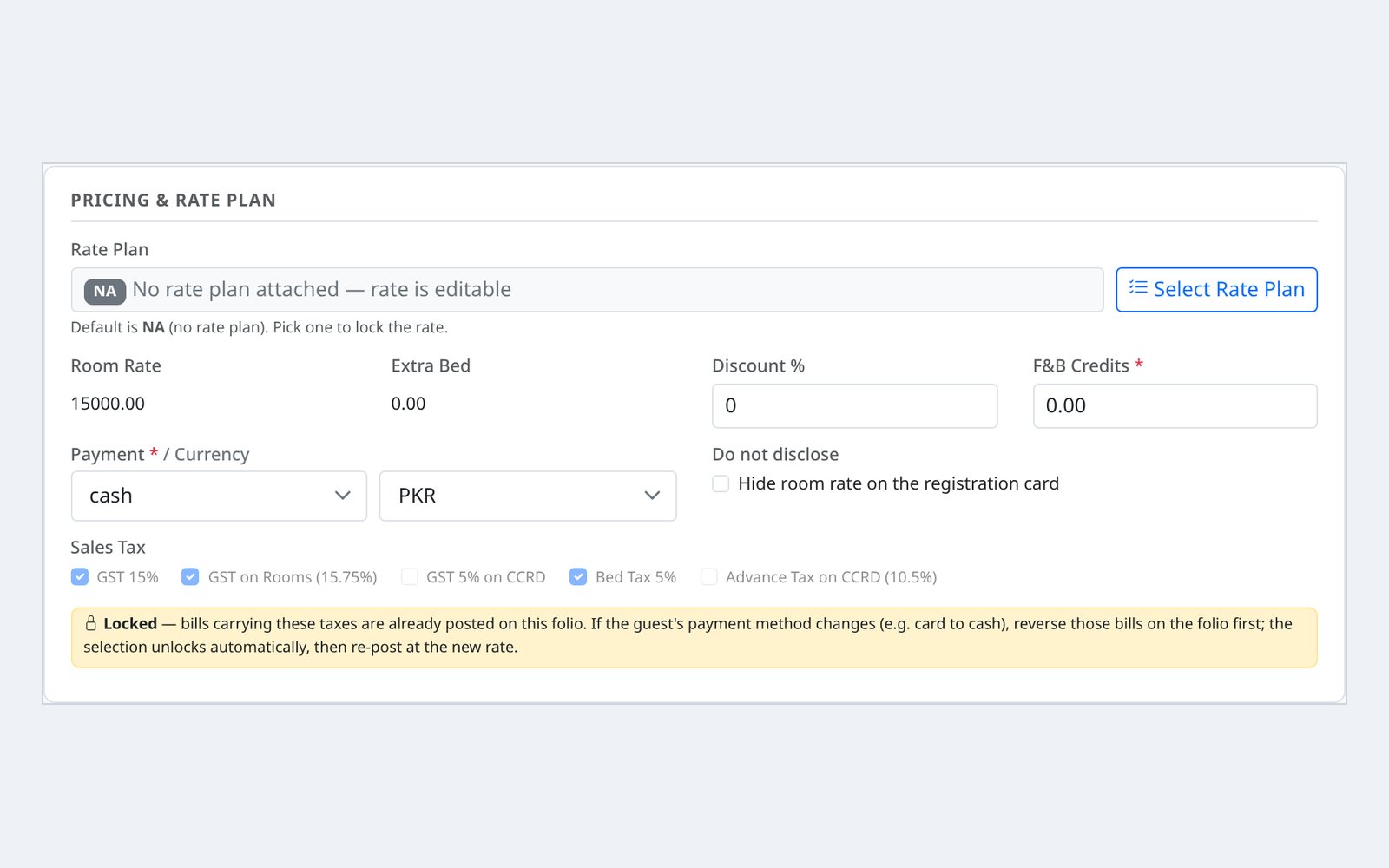The height and width of the screenshot is (868, 1389).
Task: Check Advance Tax on CCRD (10.5%)
Action: click(709, 577)
